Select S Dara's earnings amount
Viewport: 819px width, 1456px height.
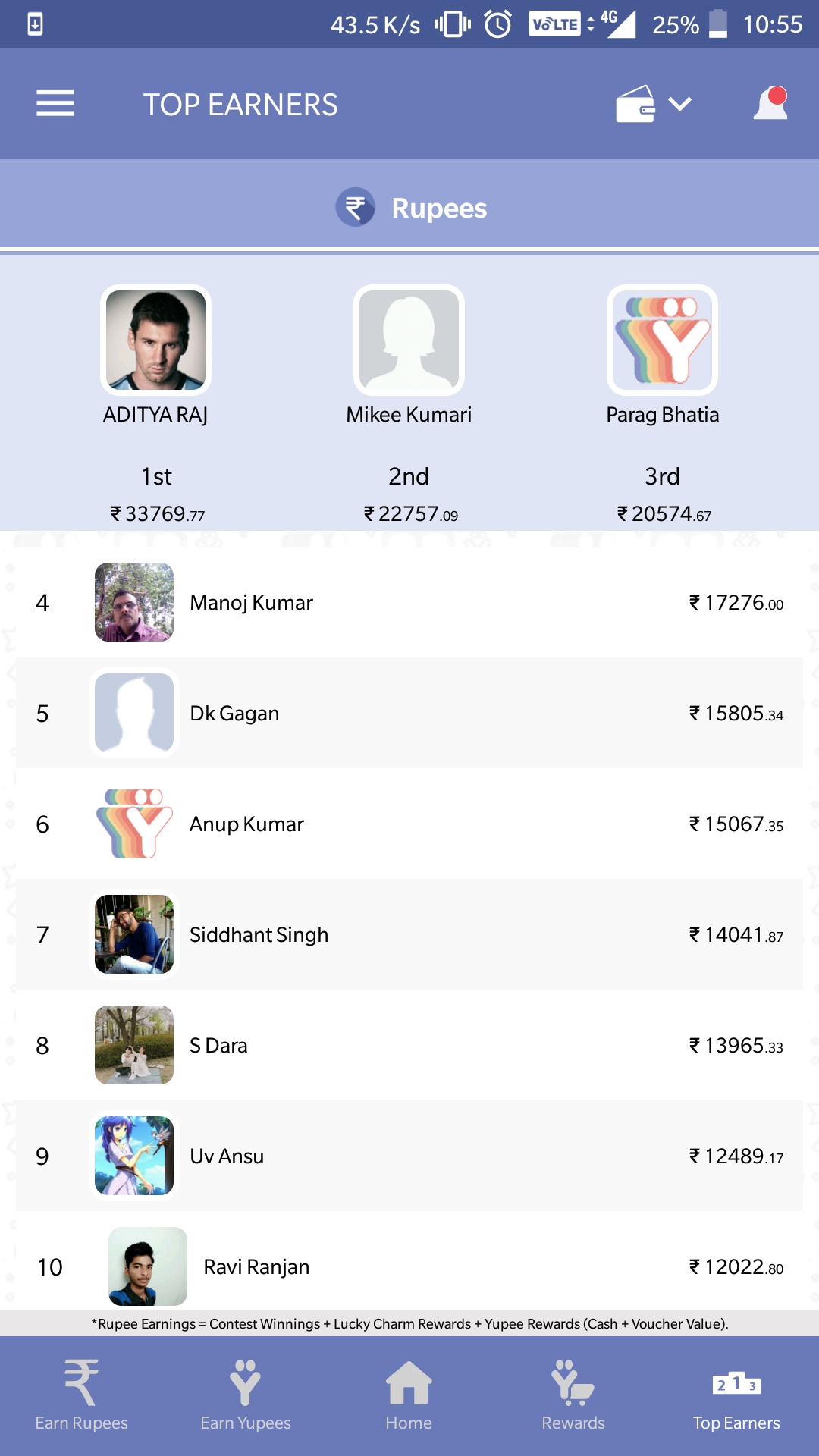[x=736, y=1046]
